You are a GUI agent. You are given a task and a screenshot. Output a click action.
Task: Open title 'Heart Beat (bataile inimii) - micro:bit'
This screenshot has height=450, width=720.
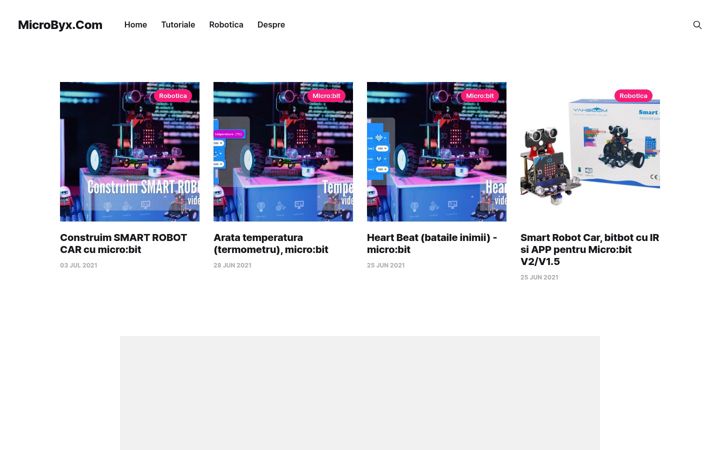(432, 243)
